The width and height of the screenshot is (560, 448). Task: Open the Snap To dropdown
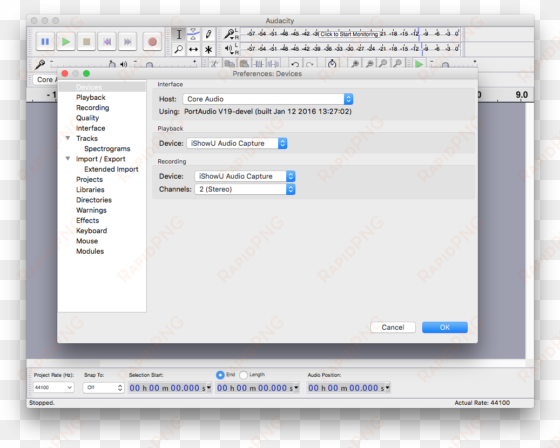103,388
